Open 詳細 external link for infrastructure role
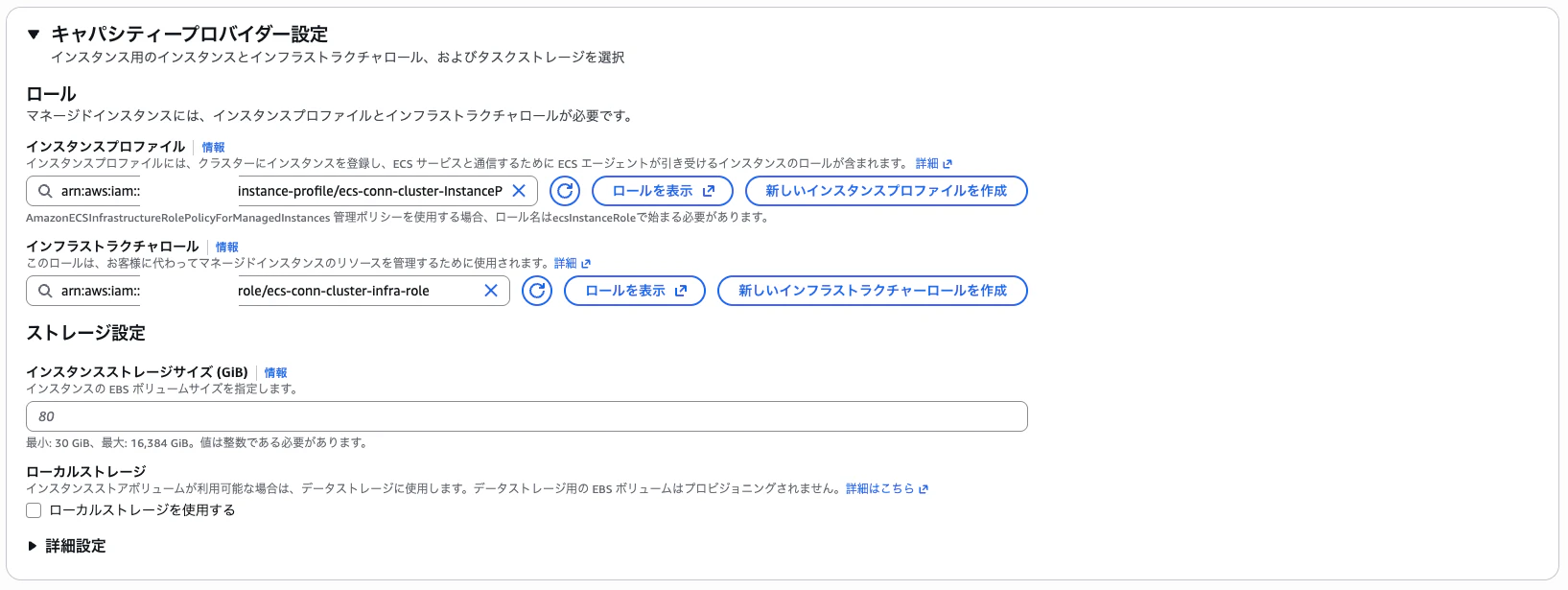Screen dimensions: 1568x590 [573, 264]
